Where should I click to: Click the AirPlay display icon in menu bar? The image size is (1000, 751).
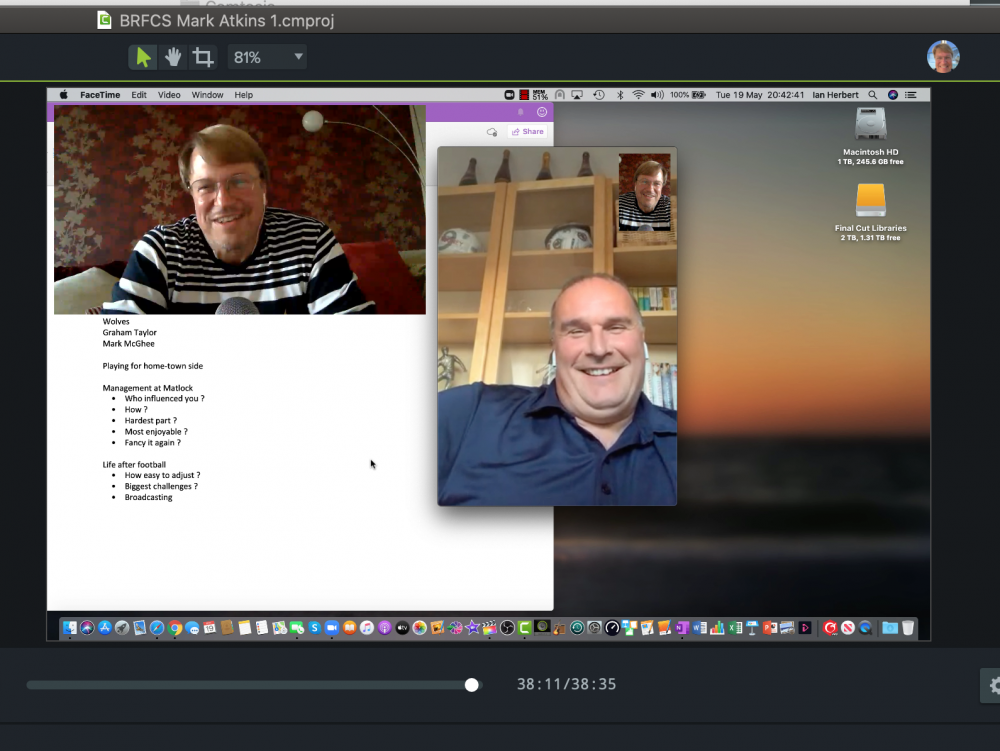[x=577, y=95]
